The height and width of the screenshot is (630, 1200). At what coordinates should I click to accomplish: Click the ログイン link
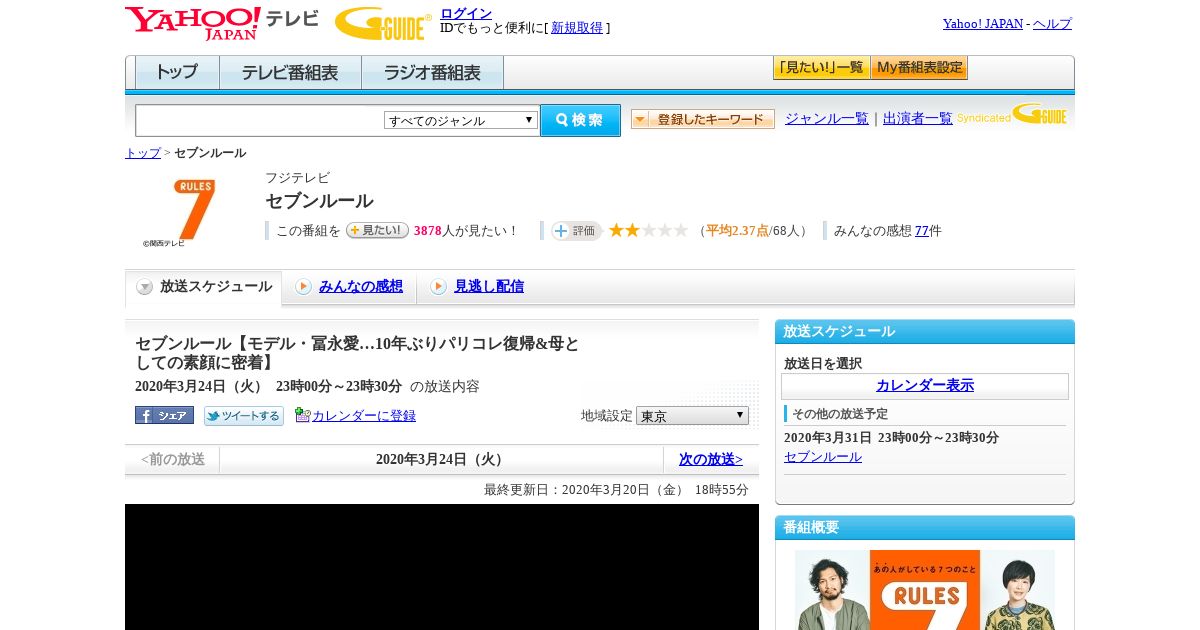click(x=466, y=13)
